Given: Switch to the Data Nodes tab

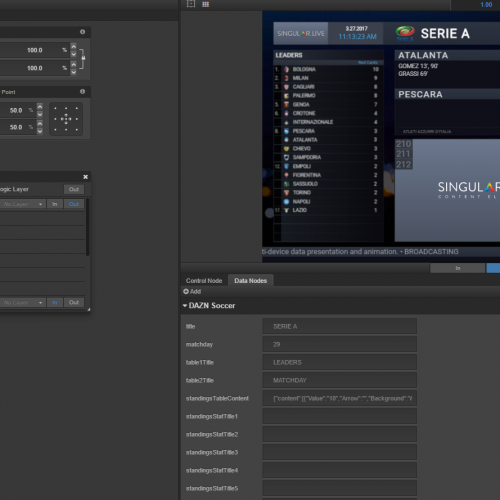Looking at the screenshot, I should [x=250, y=281].
